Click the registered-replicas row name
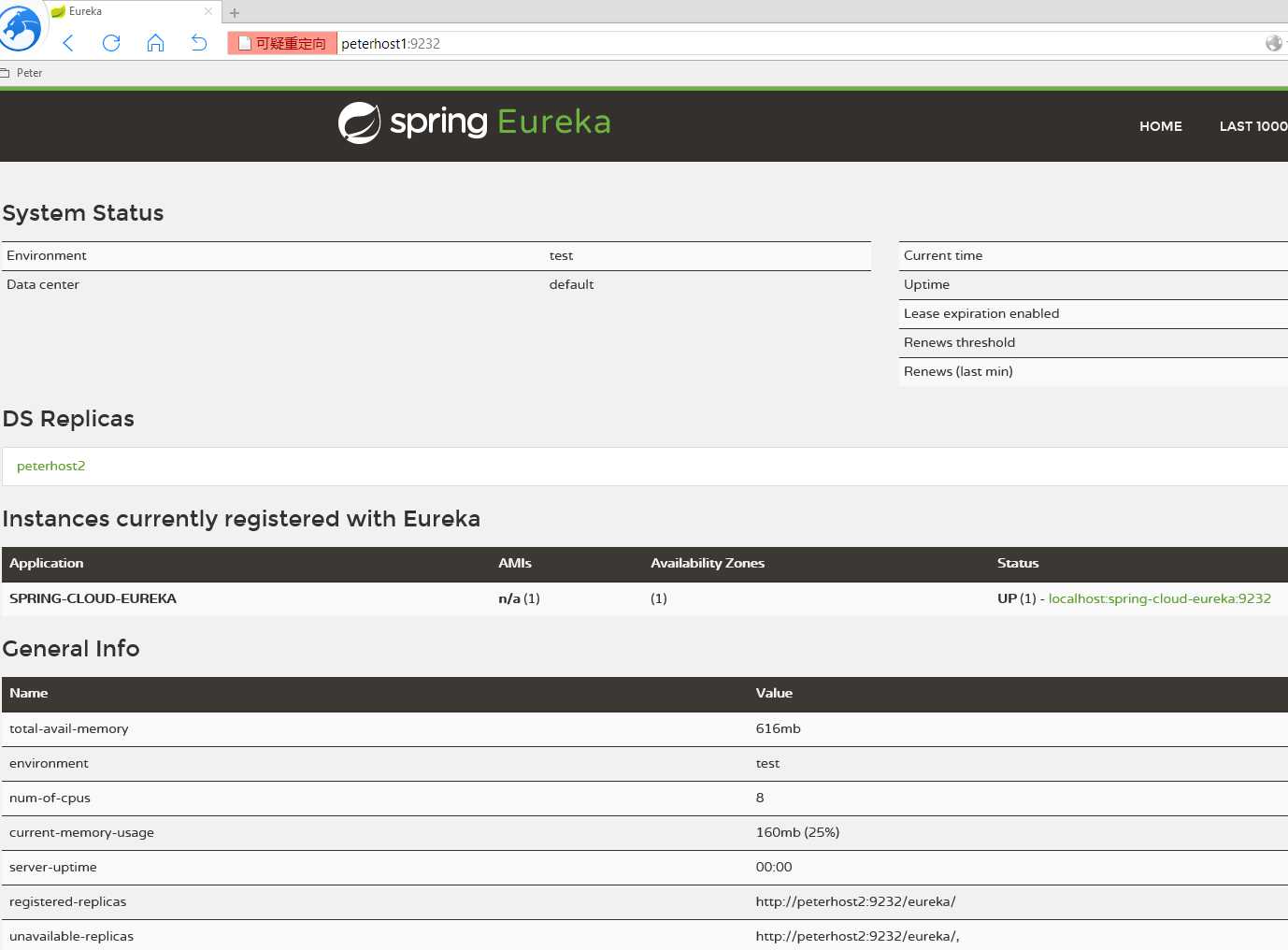Screen dimensions: 1288x950 [x=67, y=901]
